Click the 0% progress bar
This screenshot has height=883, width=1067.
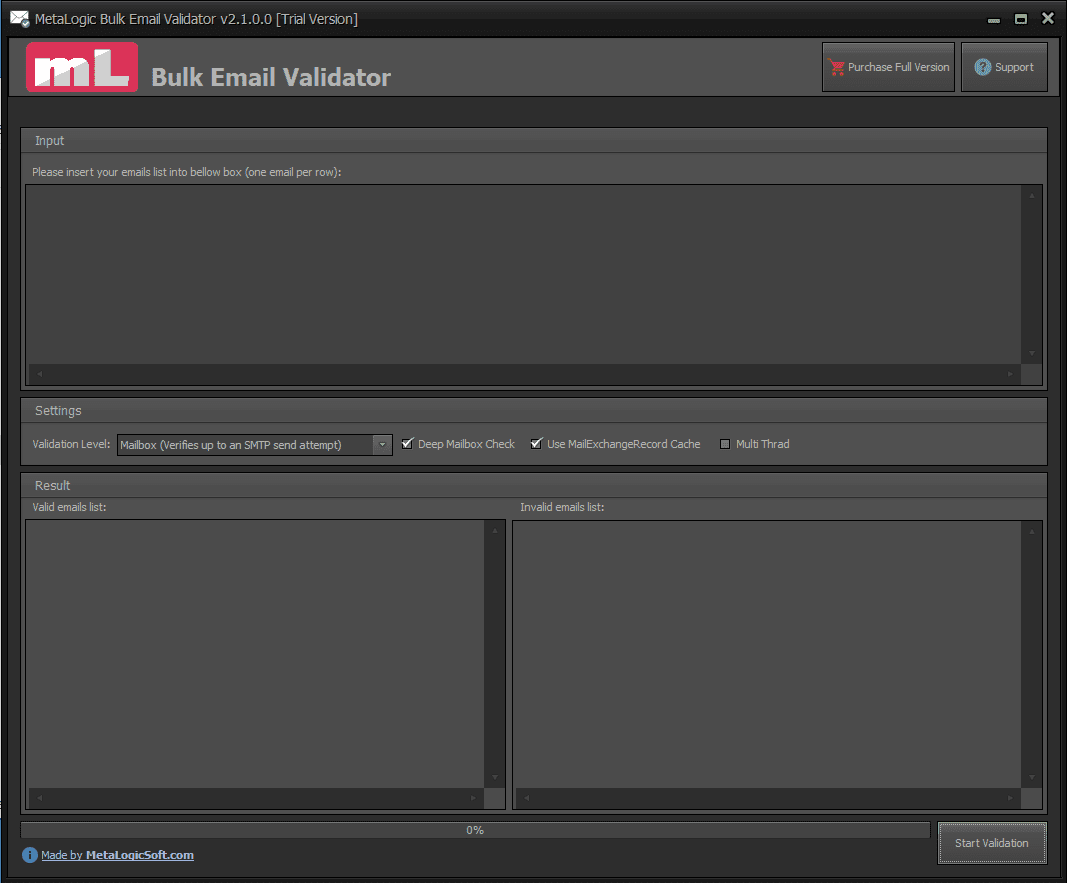[475, 830]
